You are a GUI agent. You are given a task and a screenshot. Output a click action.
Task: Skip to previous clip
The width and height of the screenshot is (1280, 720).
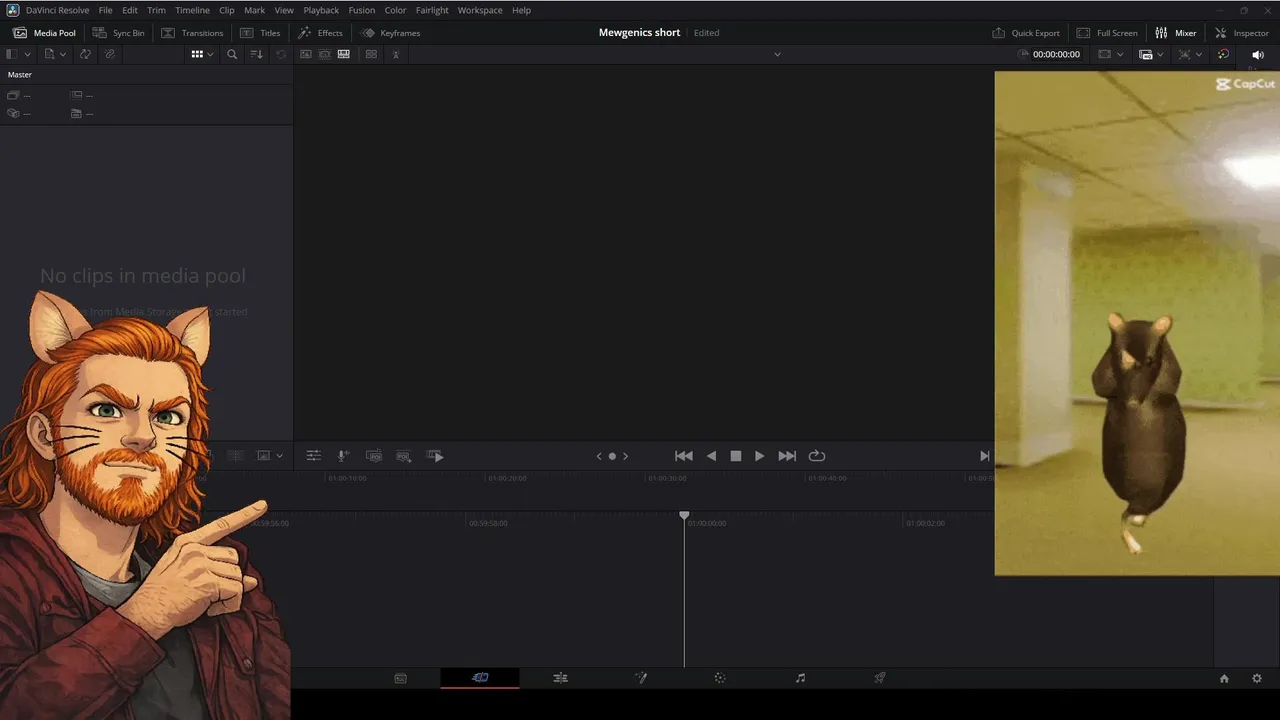tap(684, 456)
